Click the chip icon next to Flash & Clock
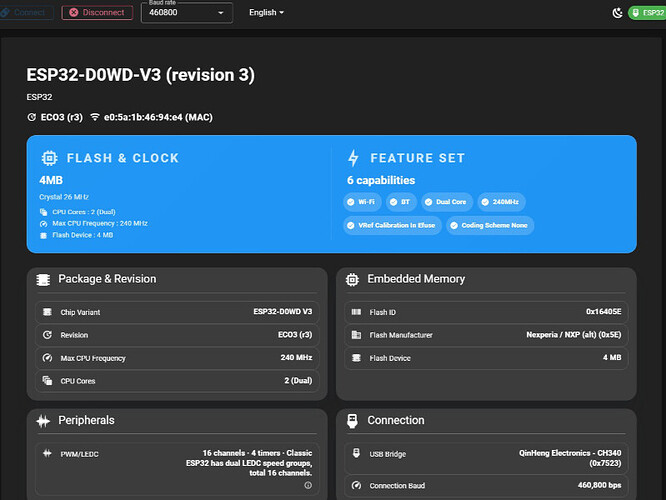Viewport: 666px width, 500px height. (x=49, y=158)
